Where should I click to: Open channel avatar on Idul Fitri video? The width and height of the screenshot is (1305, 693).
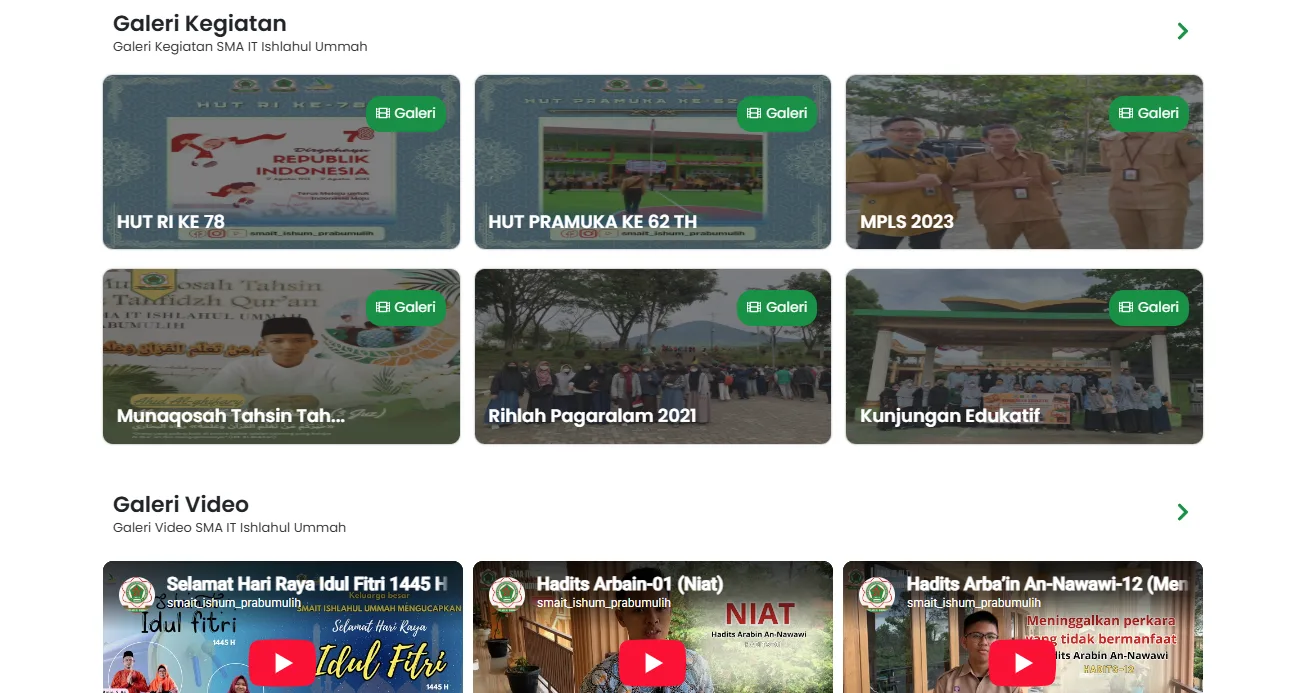click(137, 592)
